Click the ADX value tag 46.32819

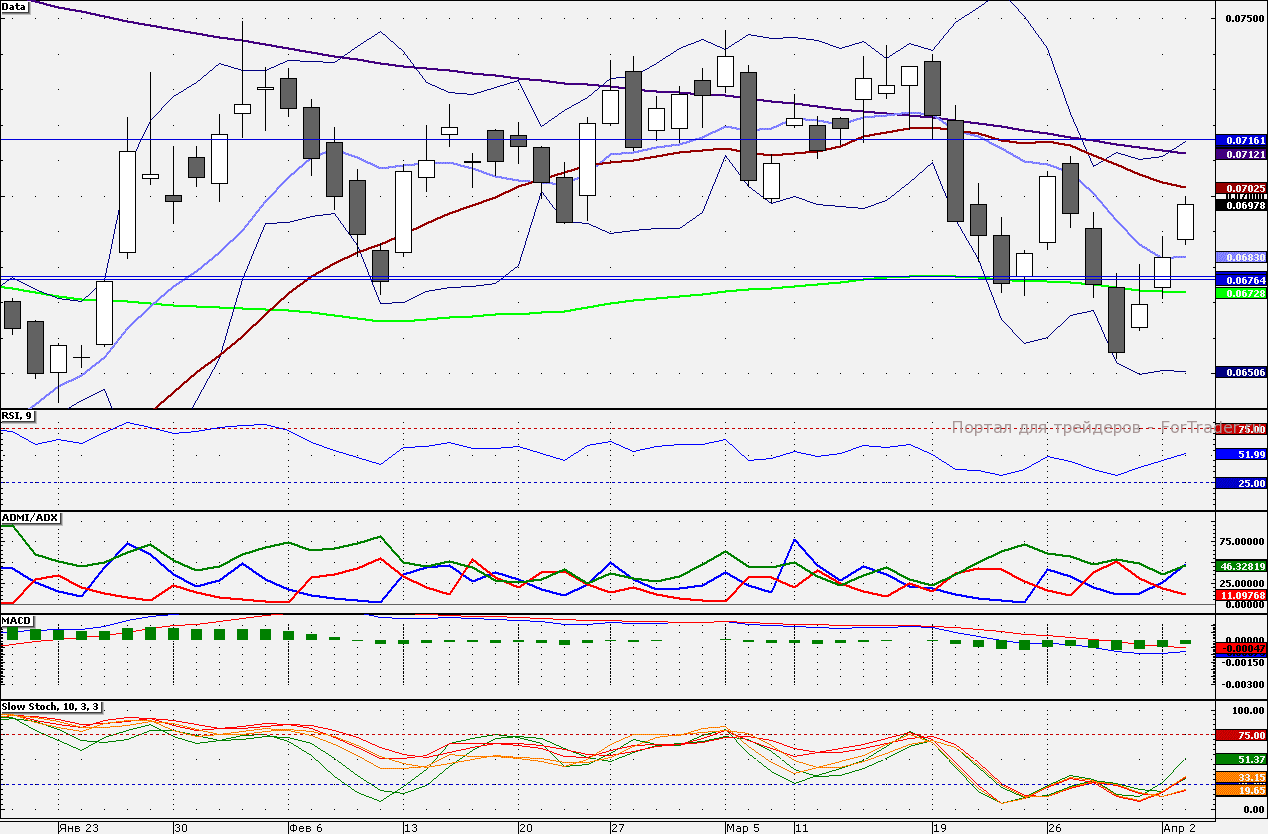[1240, 565]
